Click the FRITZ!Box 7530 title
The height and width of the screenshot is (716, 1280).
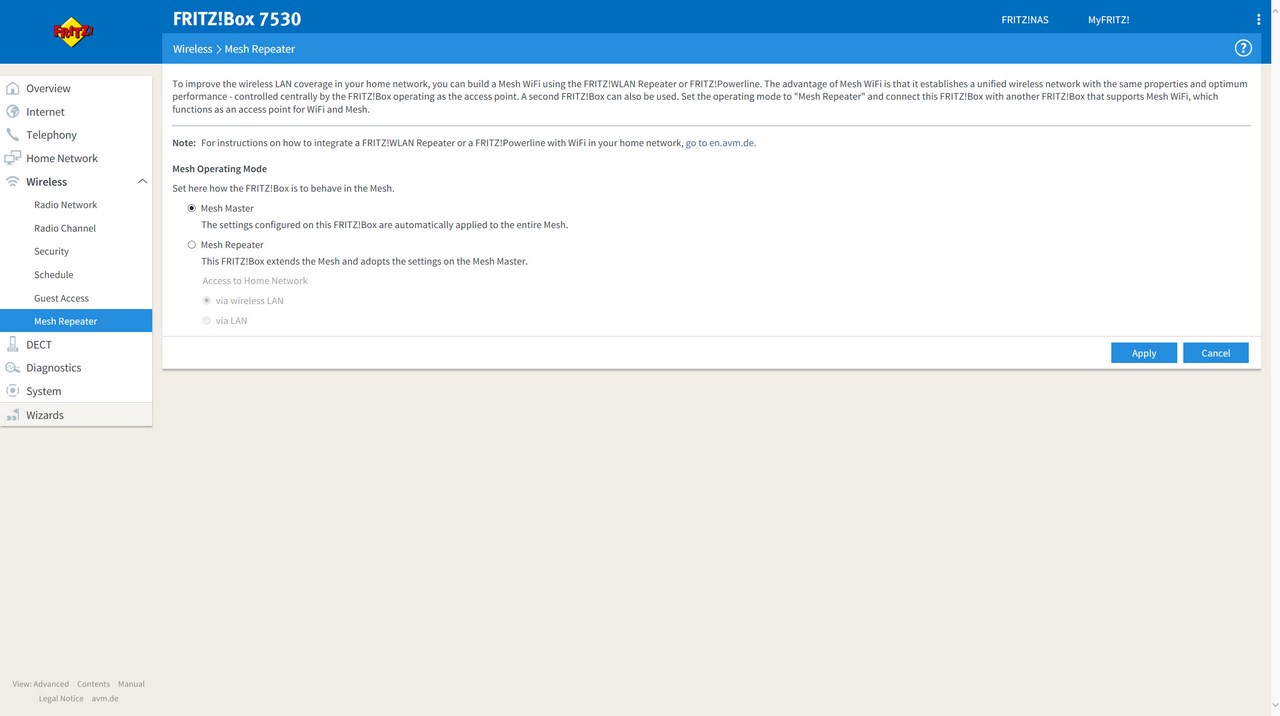[236, 19]
